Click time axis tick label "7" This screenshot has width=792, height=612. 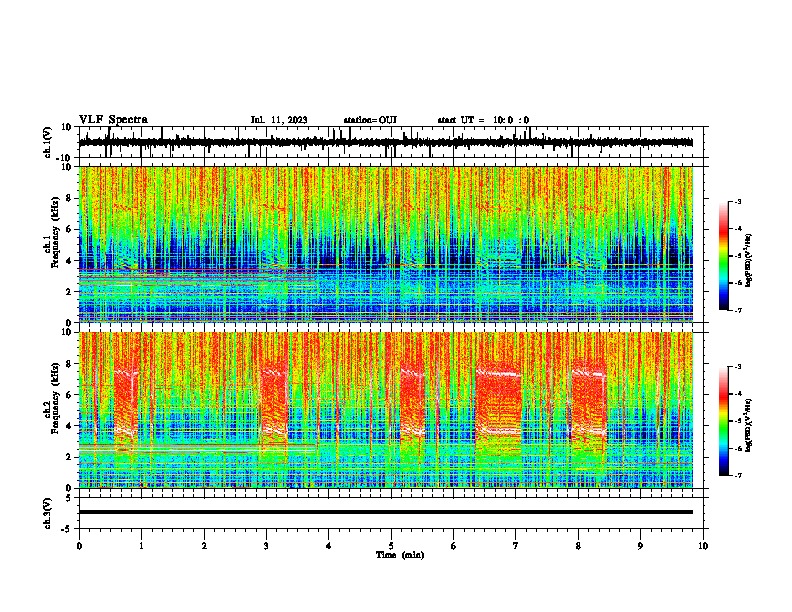(x=516, y=546)
